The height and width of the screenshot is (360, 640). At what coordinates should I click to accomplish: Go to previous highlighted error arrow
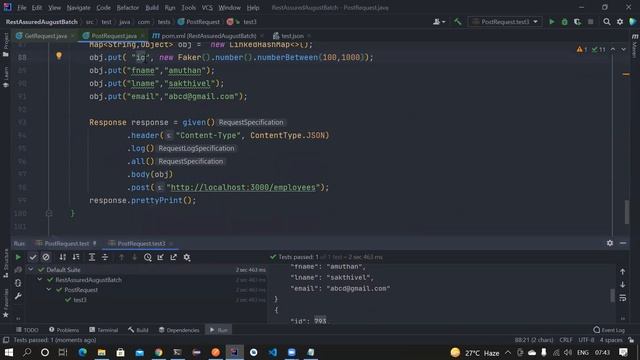pos(613,49)
